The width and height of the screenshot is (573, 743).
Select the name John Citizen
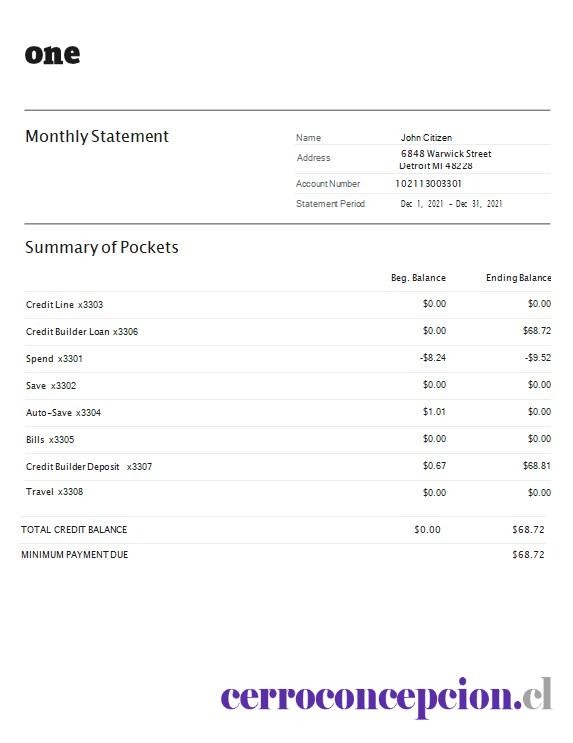coord(426,137)
